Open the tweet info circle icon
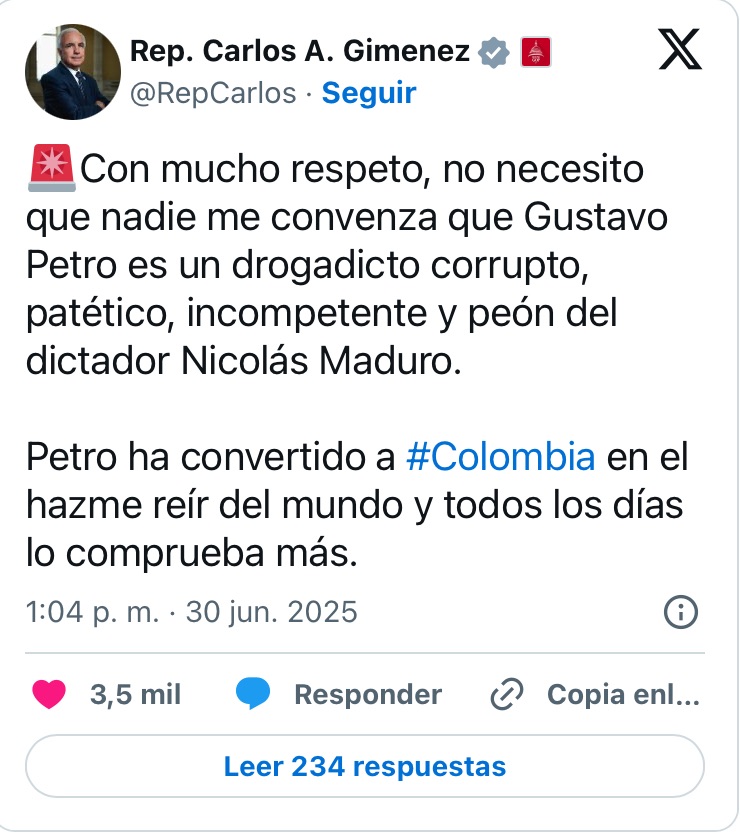The width and height of the screenshot is (740, 834). pos(680,612)
